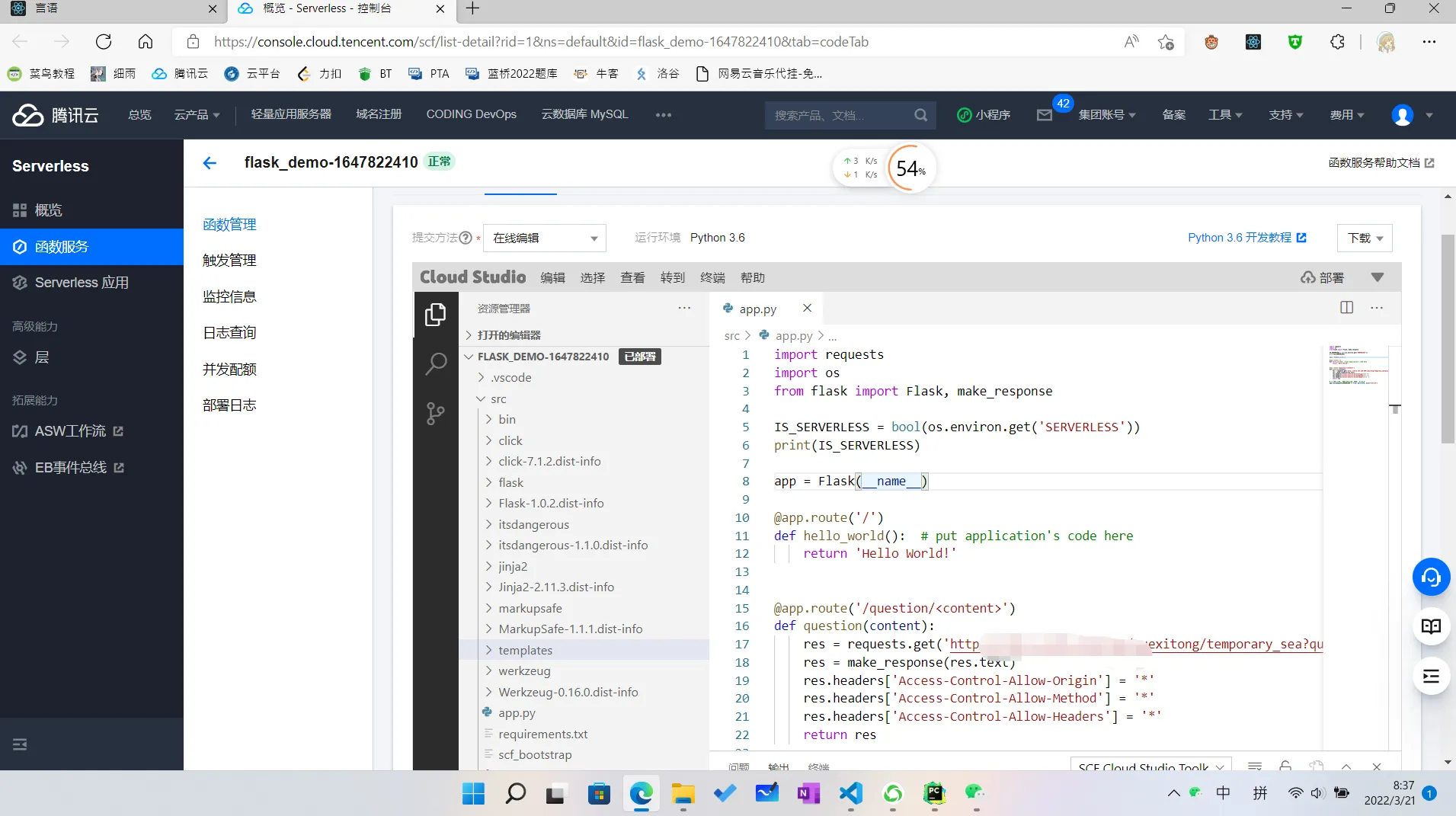Open 函数服务帮助文档 link
The width and height of the screenshot is (1456, 816).
1381,162
